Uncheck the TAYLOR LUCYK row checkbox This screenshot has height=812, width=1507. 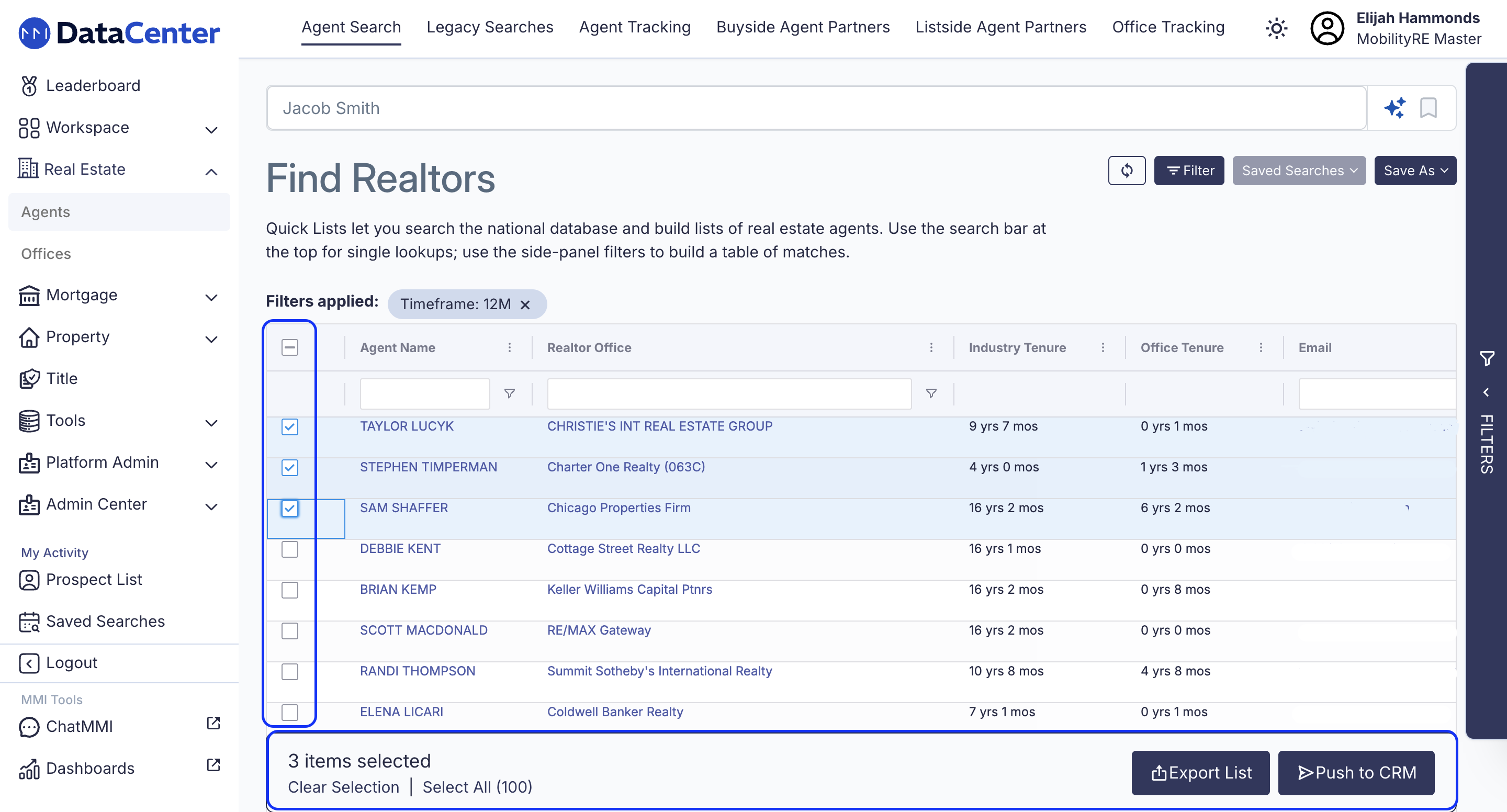coord(289,426)
